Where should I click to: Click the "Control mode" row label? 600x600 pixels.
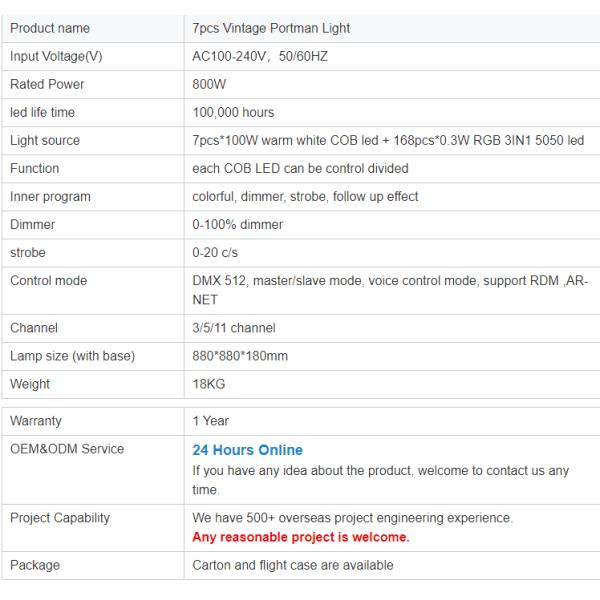[48, 281]
